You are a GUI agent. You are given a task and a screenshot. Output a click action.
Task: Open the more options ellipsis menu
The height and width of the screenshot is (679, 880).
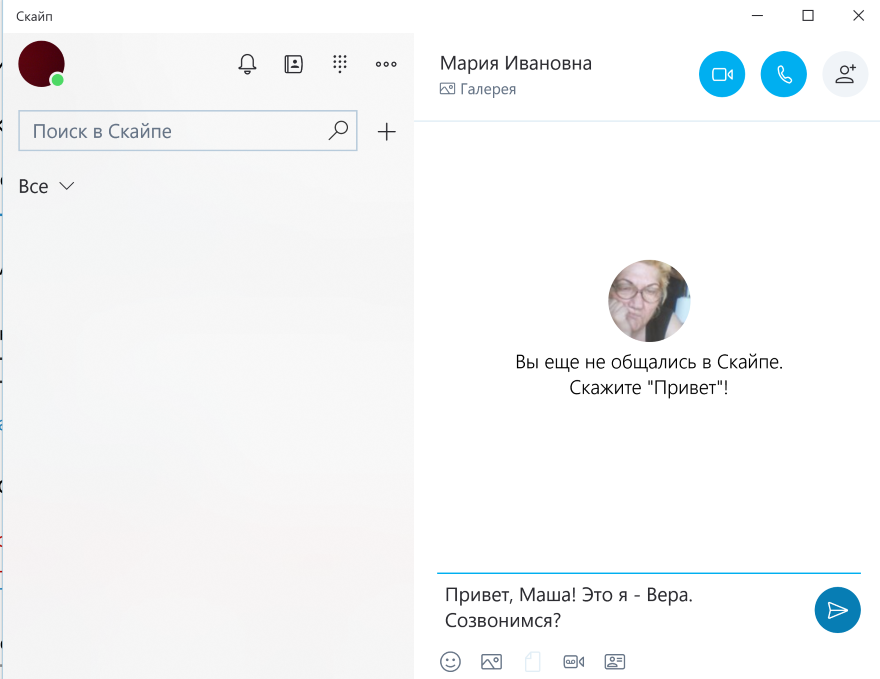tap(386, 64)
